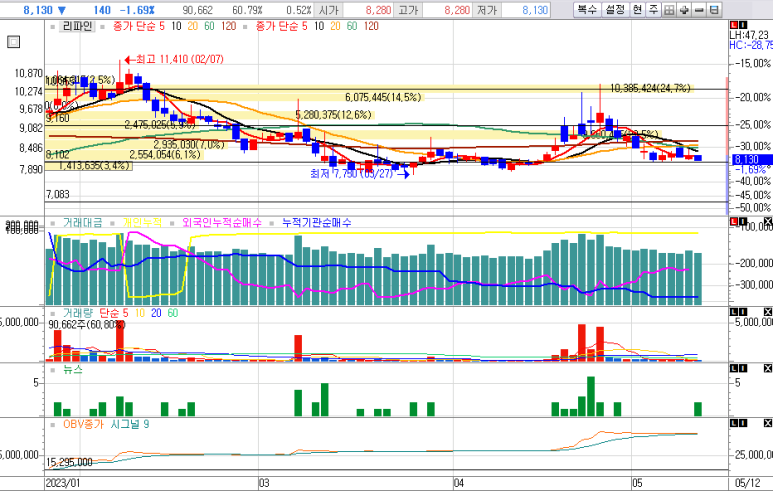773x491 pixels.
Task: Click the 05/12 date label on the time axis
Action: [x=747, y=483]
